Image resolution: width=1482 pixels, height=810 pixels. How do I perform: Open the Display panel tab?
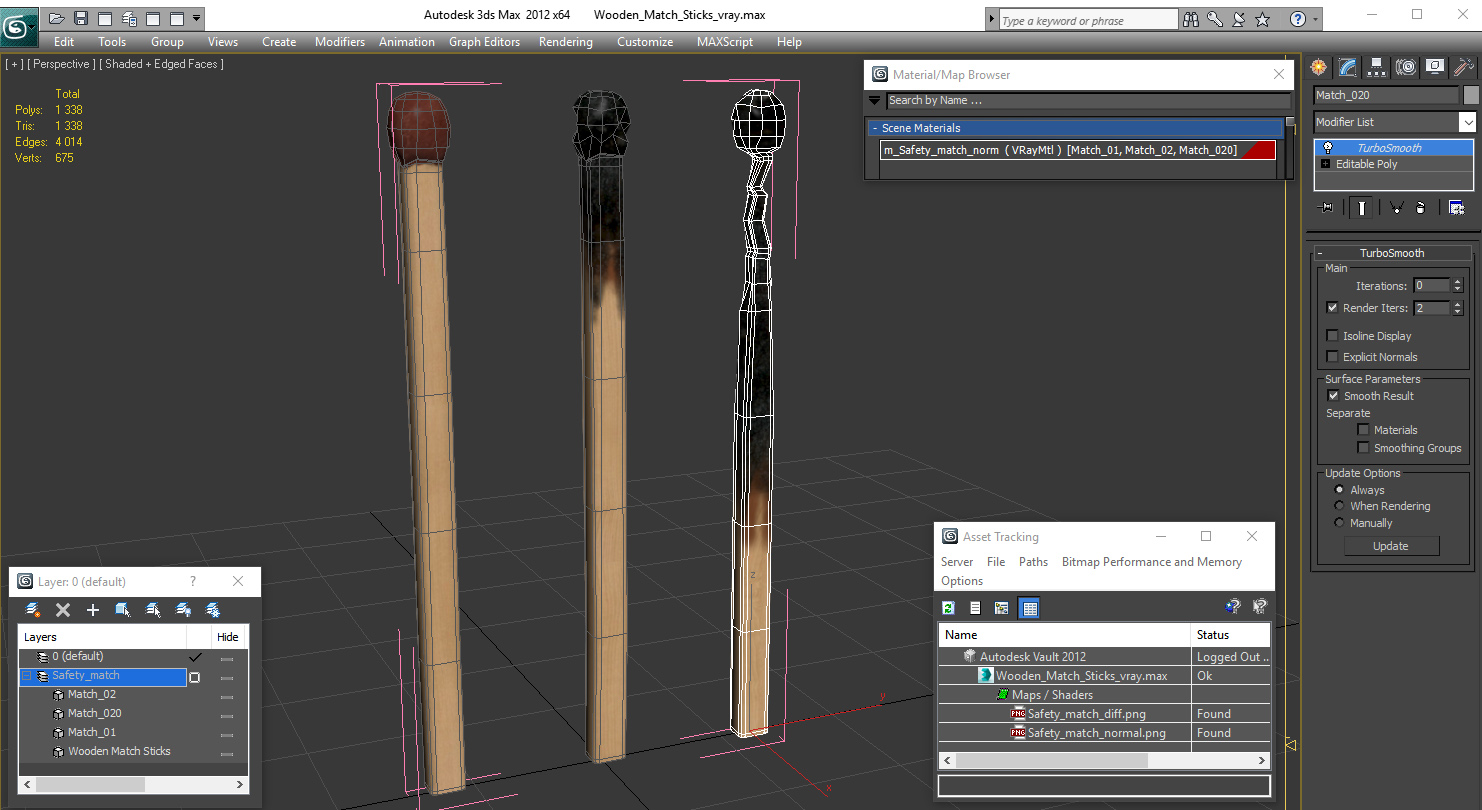[1435, 67]
